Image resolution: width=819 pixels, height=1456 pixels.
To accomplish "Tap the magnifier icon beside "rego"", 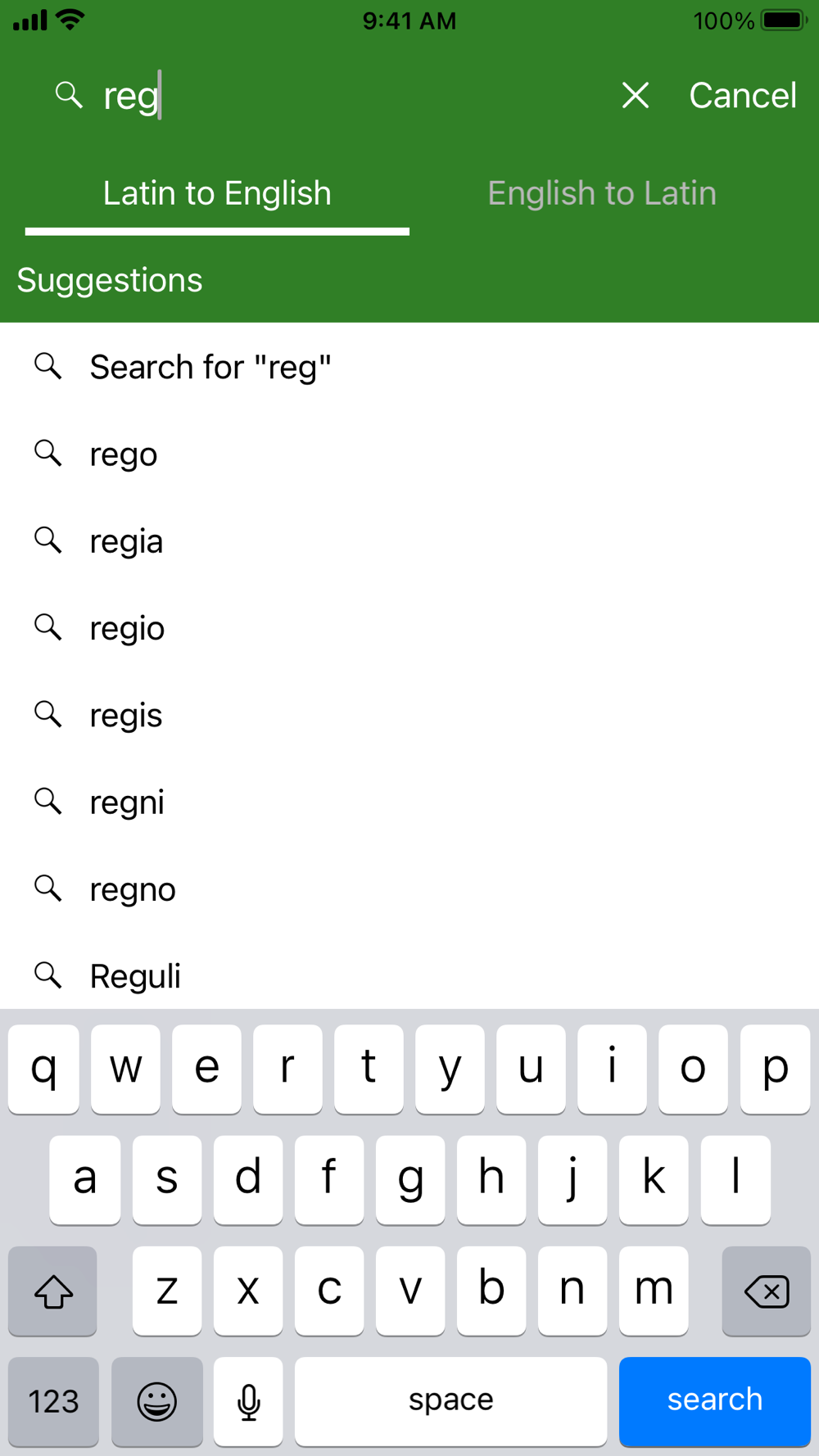I will coord(48,453).
